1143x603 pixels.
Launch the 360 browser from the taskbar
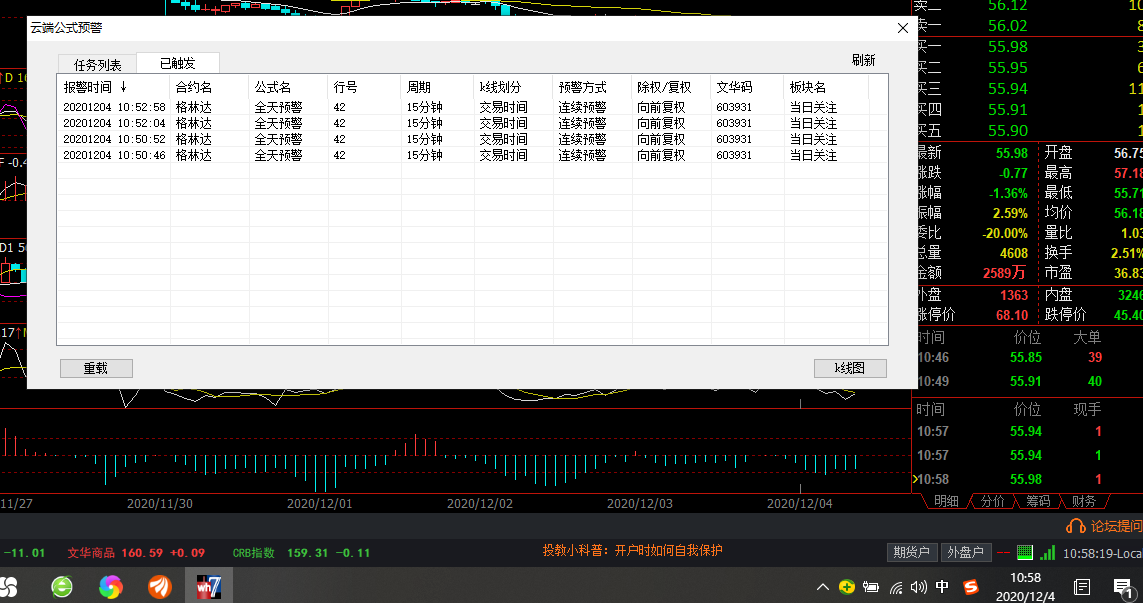pyautogui.click(x=62, y=586)
